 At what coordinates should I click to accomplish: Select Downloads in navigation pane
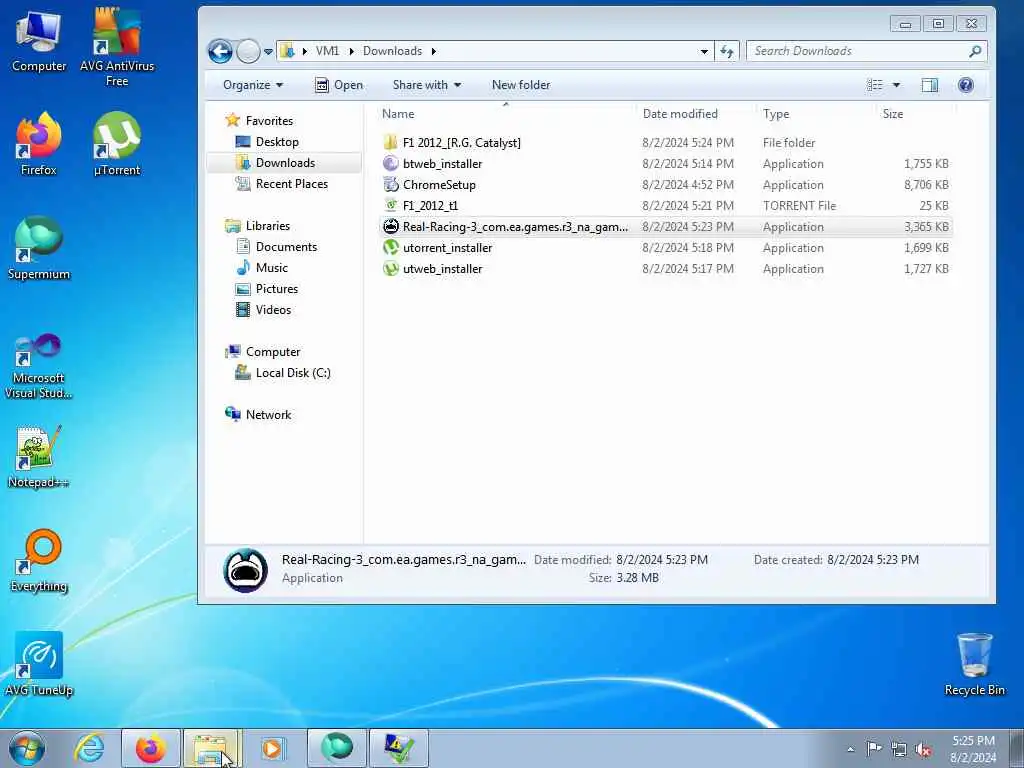tap(285, 163)
